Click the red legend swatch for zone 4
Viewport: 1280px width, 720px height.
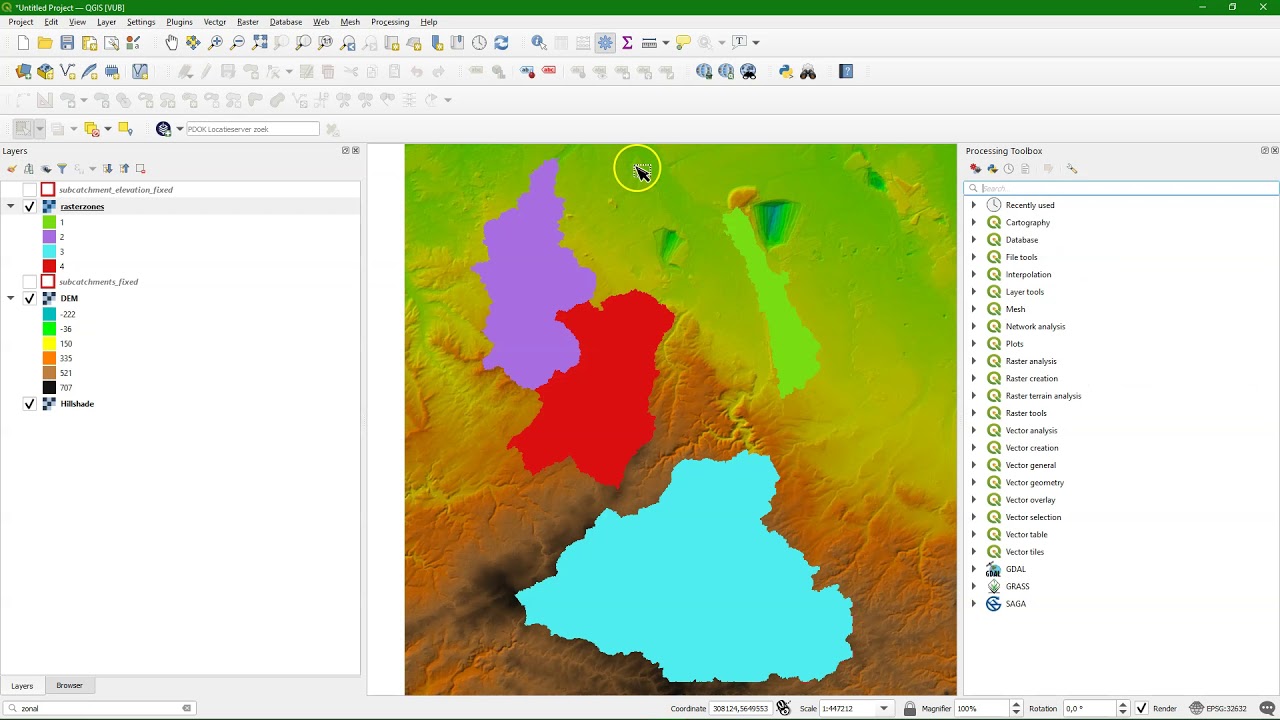(49, 266)
